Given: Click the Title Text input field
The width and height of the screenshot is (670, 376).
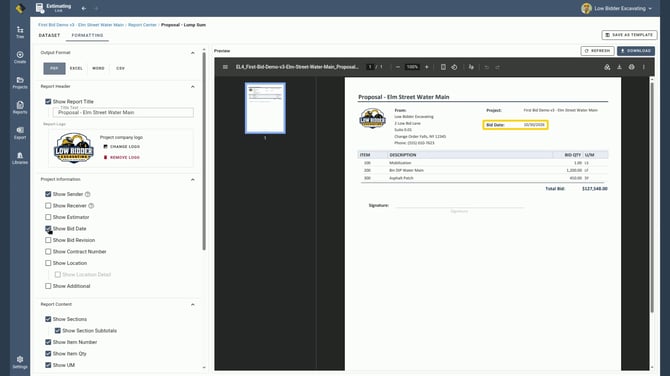Looking at the screenshot, I should (123, 112).
